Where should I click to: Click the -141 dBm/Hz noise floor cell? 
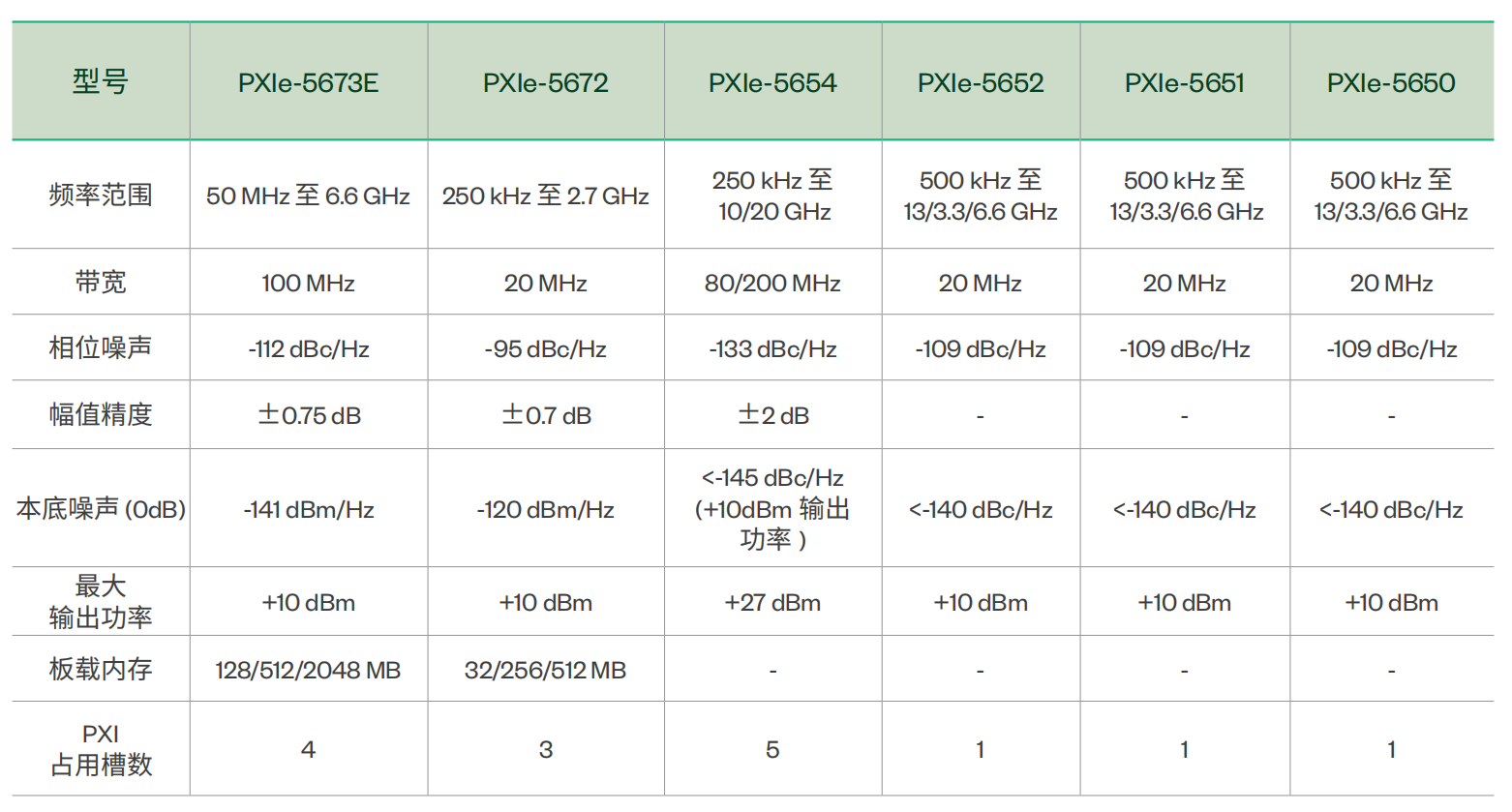pos(308,510)
